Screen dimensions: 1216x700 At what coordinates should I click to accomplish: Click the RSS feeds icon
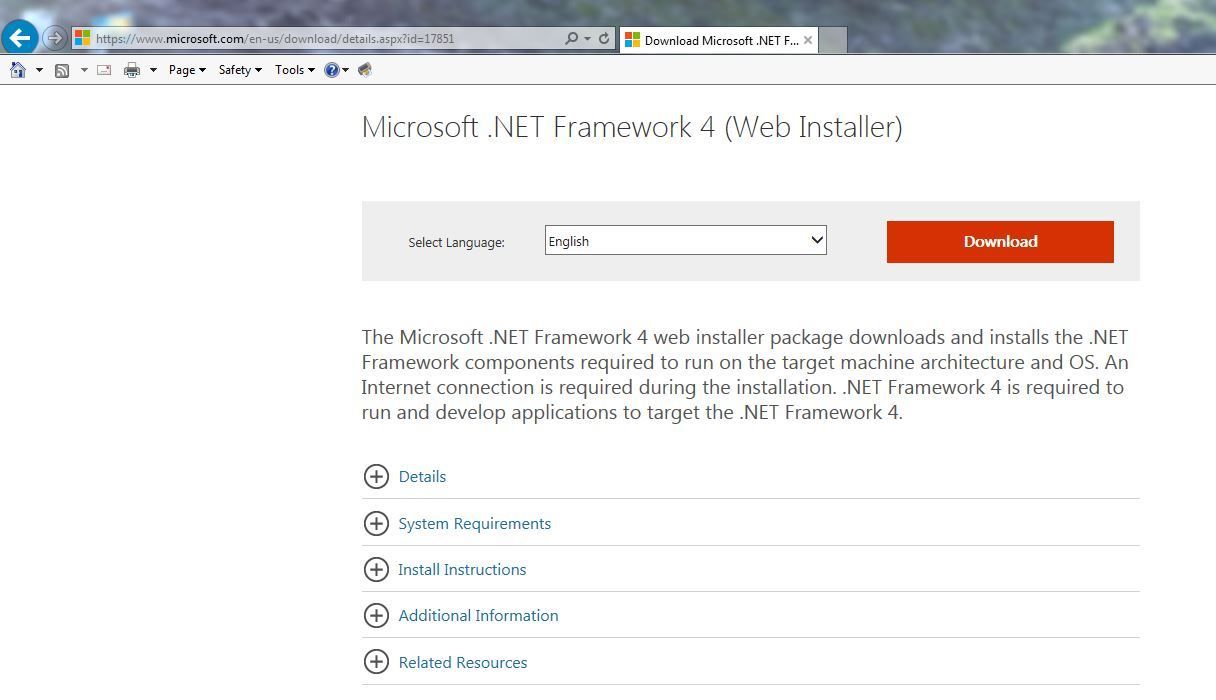tap(62, 70)
